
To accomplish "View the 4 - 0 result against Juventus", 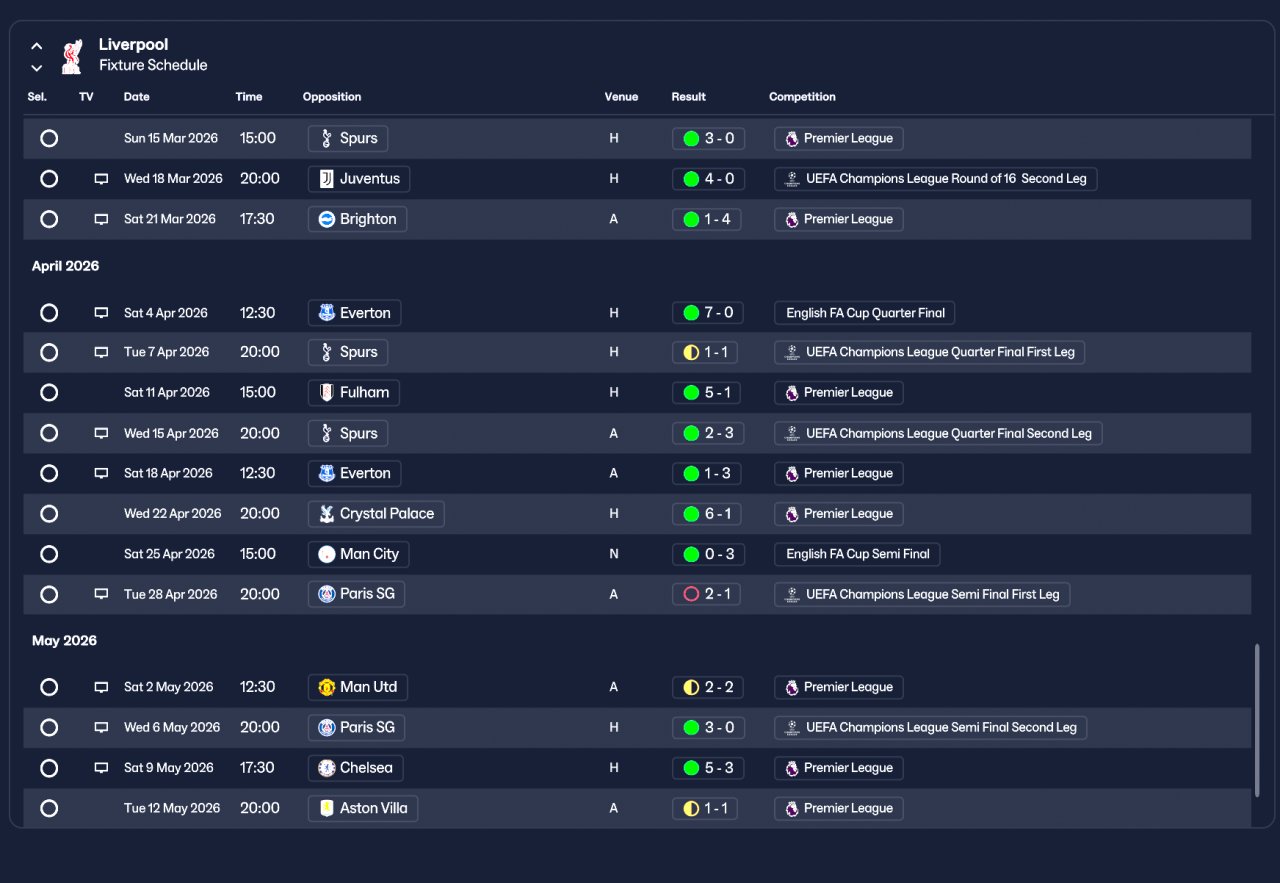I will [x=708, y=179].
